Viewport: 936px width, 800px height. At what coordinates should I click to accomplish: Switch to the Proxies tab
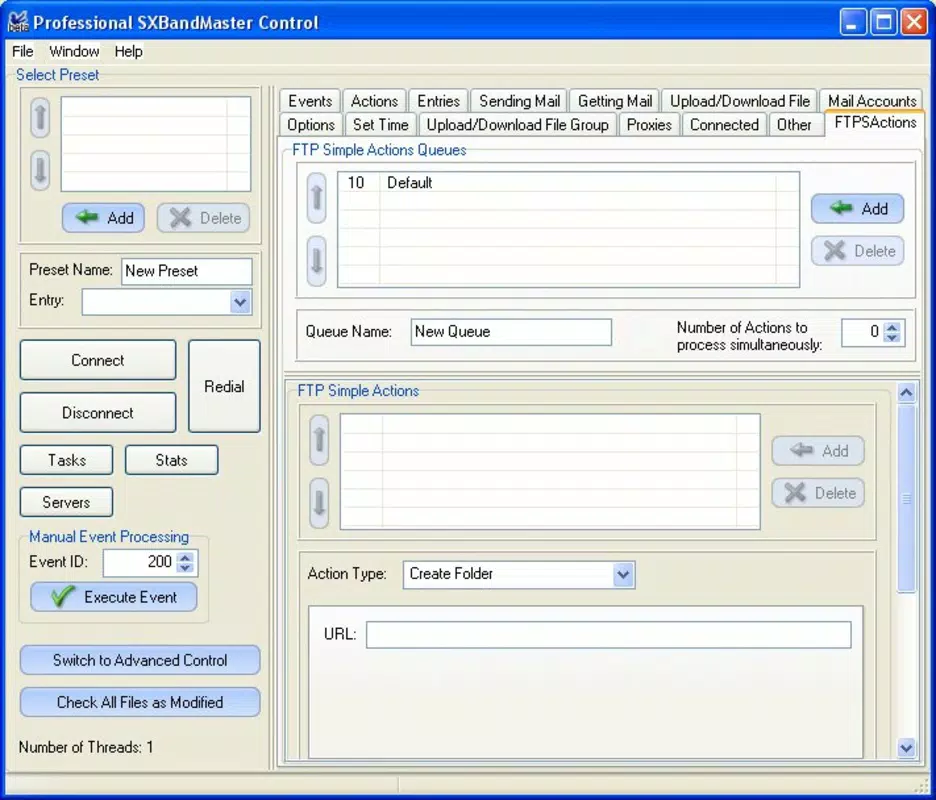pyautogui.click(x=649, y=125)
